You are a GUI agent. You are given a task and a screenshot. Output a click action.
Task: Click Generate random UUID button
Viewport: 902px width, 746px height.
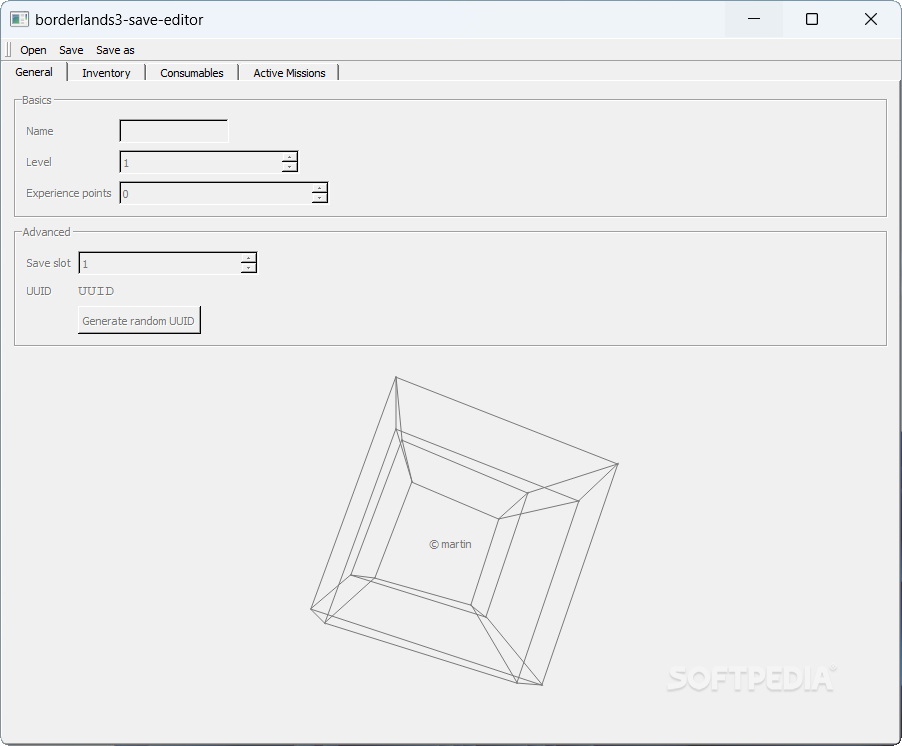point(139,320)
